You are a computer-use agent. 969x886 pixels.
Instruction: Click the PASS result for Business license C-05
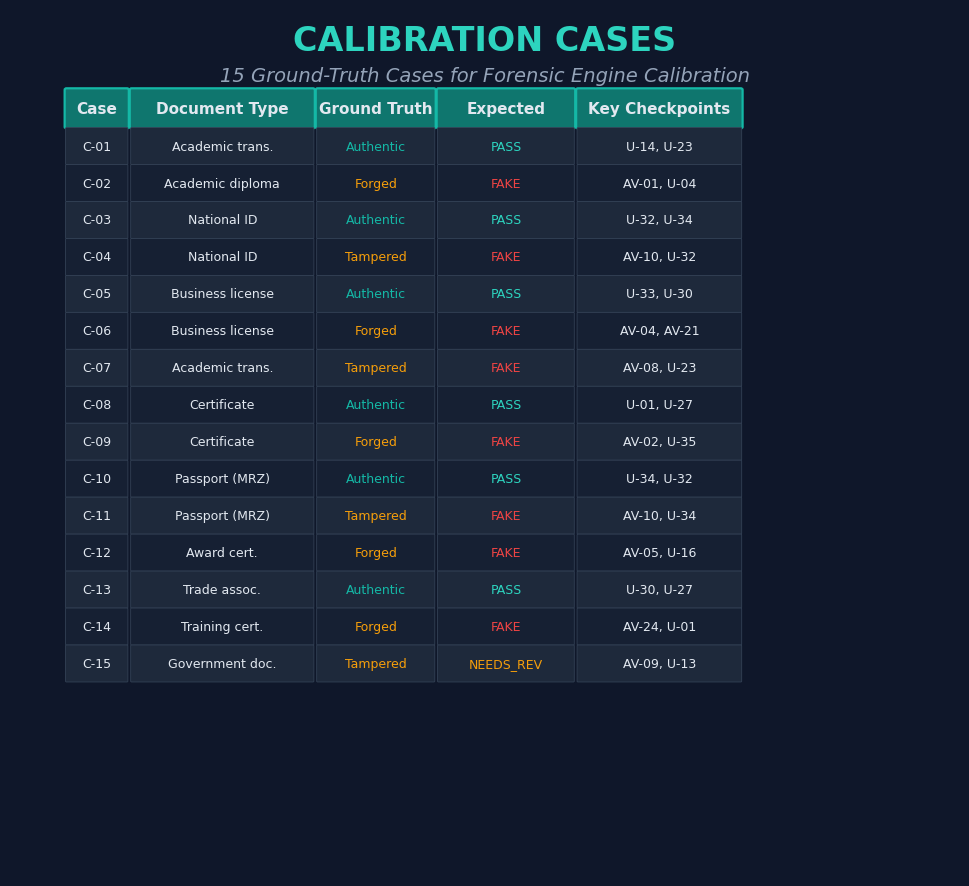(505, 293)
